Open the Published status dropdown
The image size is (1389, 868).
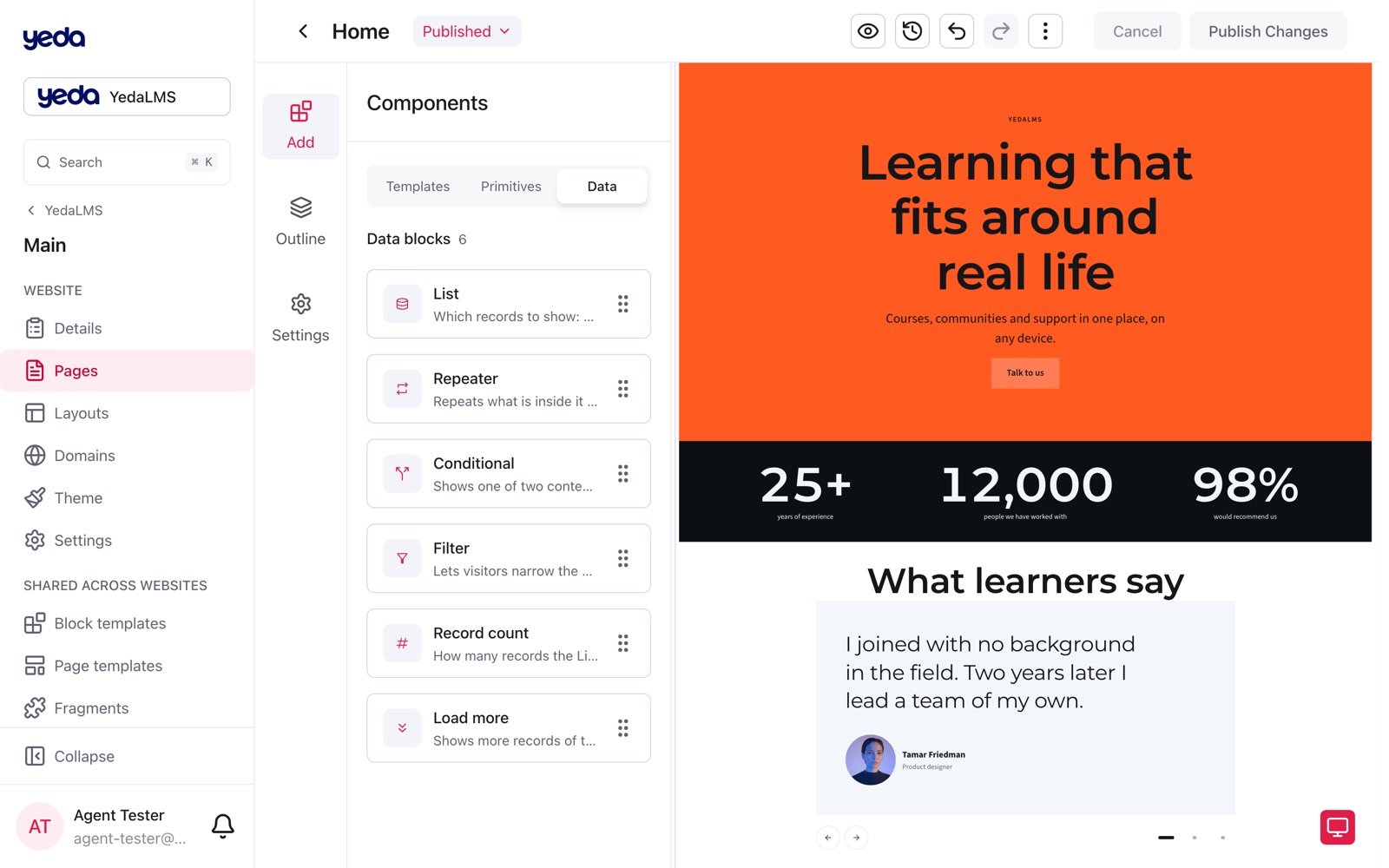(467, 31)
